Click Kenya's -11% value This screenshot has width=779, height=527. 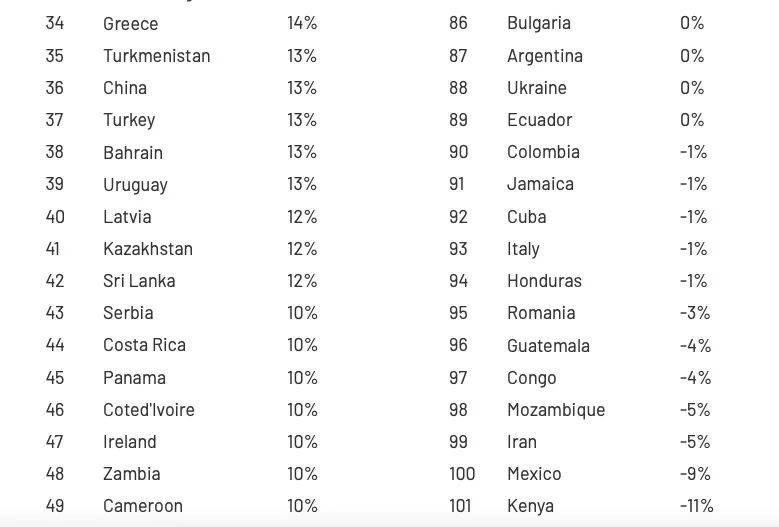pos(696,506)
